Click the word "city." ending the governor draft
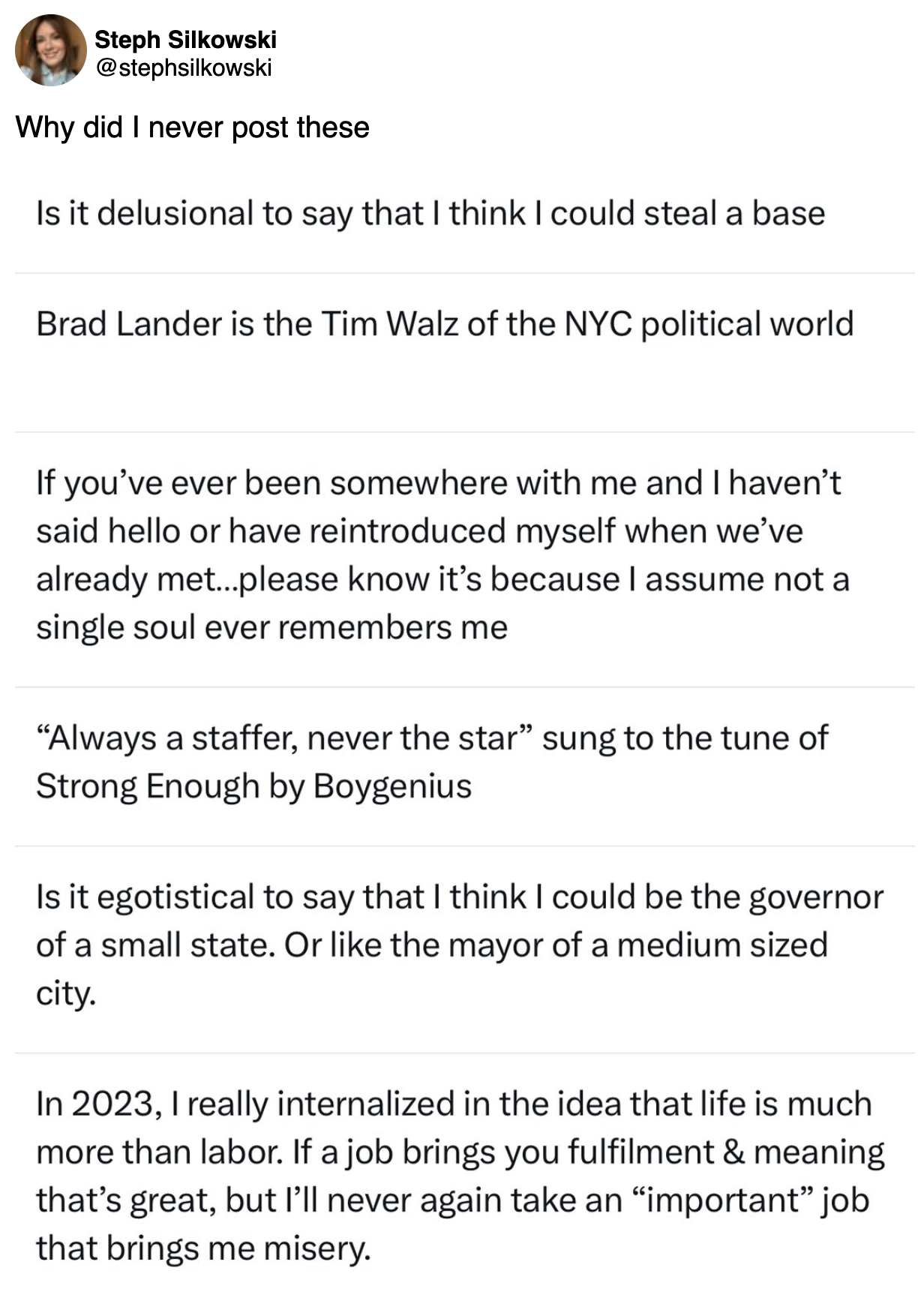Viewport: 924px width, 1301px height. coord(66,993)
